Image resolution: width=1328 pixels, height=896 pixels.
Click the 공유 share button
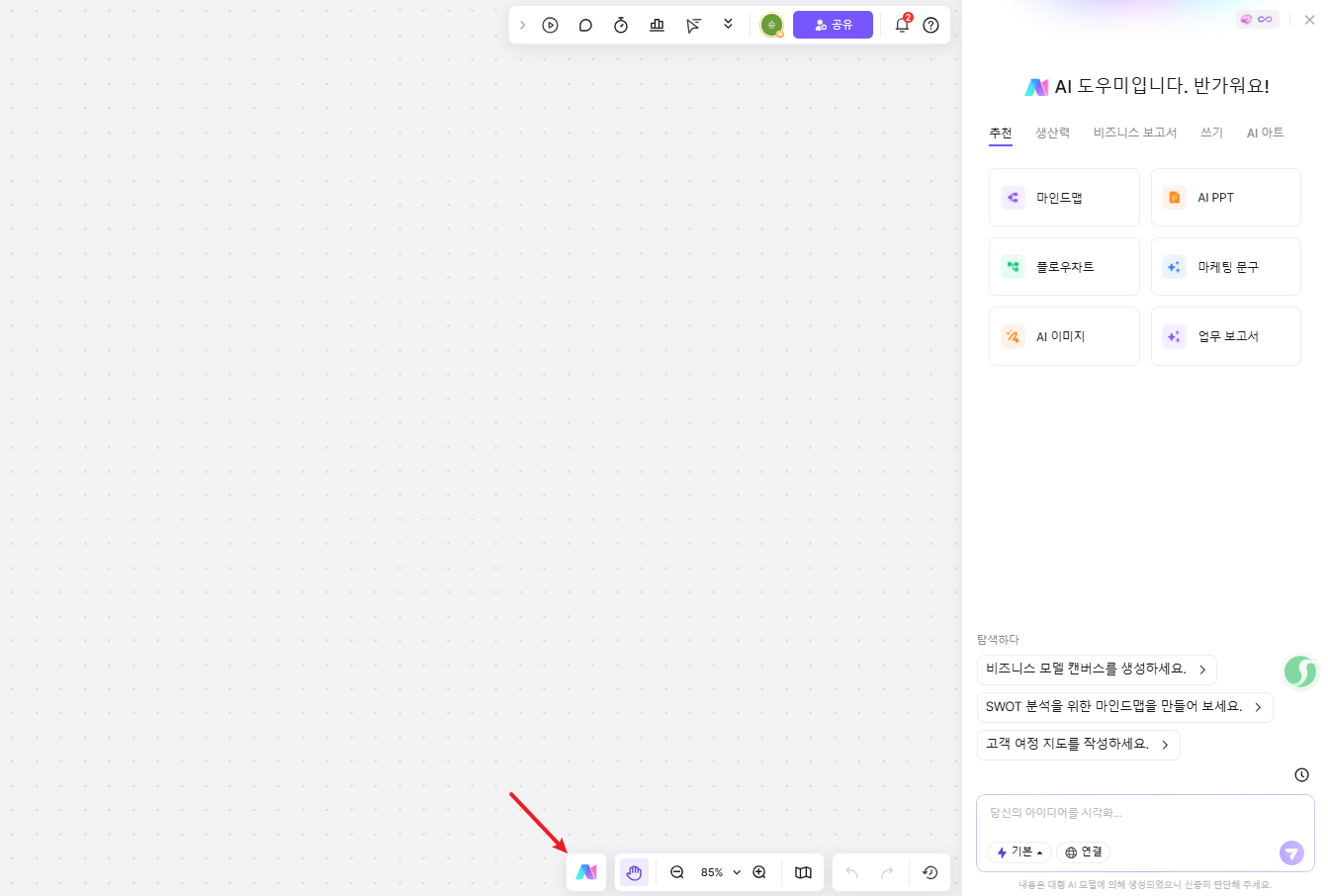pyautogui.click(x=833, y=25)
